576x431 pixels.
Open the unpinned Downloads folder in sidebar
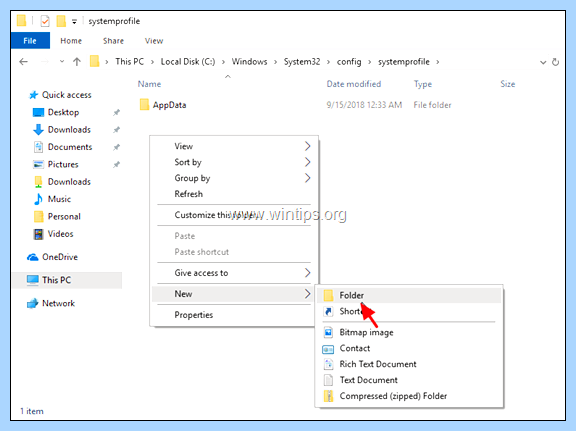[x=69, y=182]
